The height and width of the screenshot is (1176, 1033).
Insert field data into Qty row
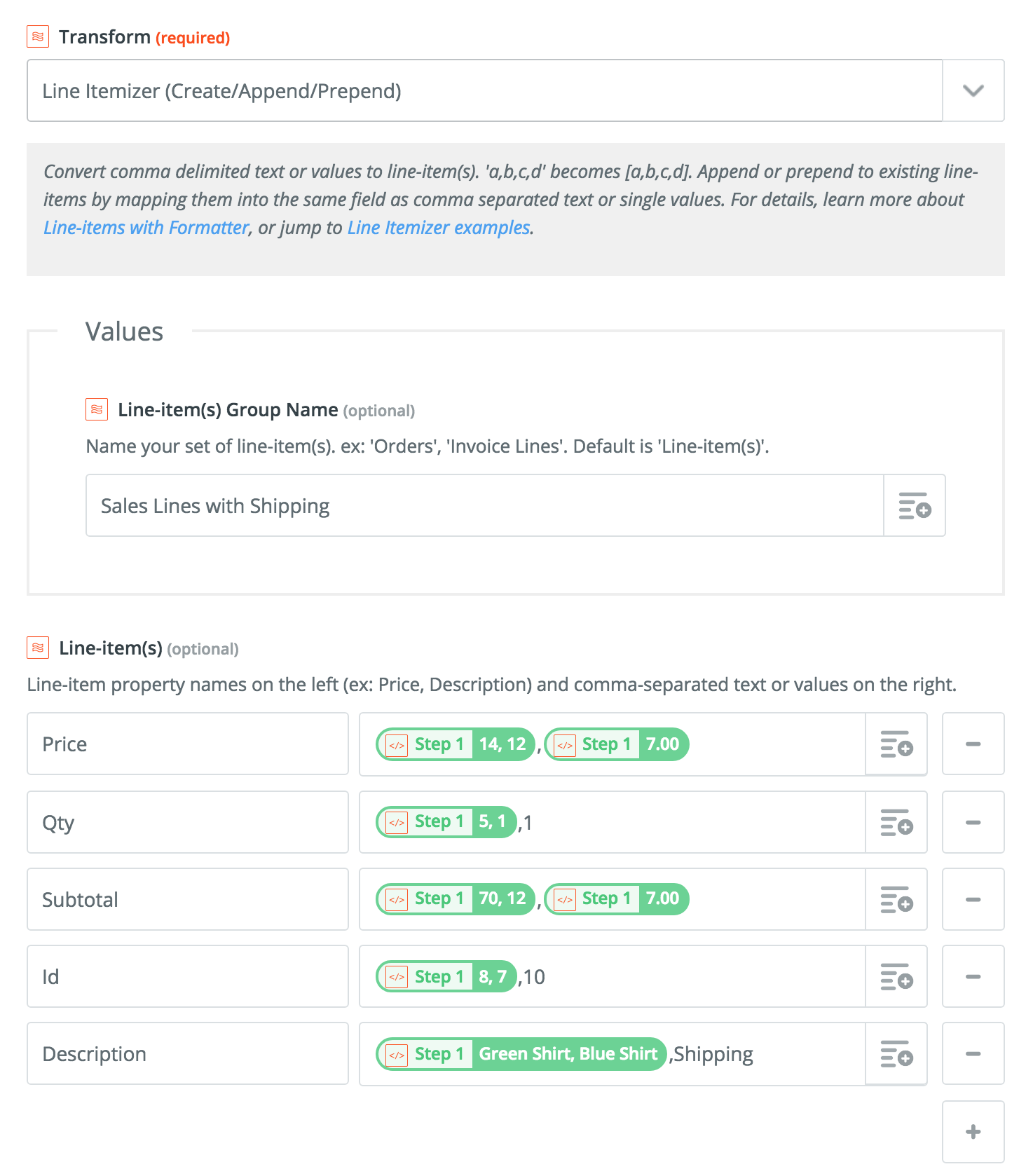tap(896, 822)
